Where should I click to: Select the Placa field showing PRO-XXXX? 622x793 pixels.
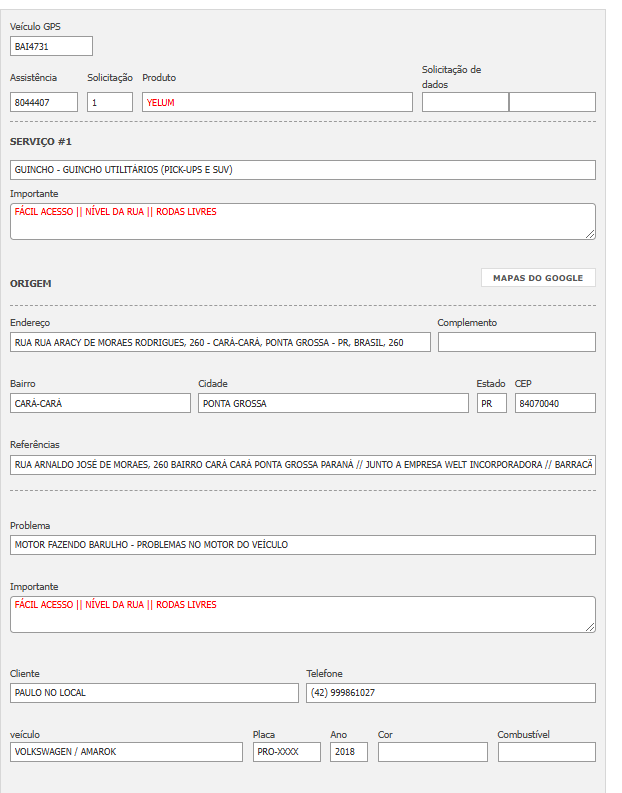[286, 752]
